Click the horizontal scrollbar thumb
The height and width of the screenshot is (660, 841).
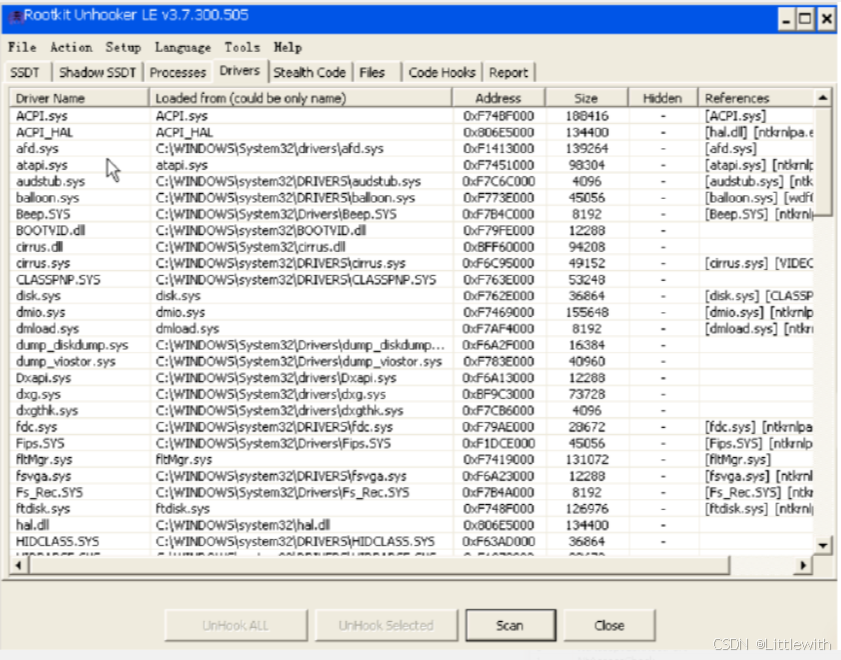(379, 565)
